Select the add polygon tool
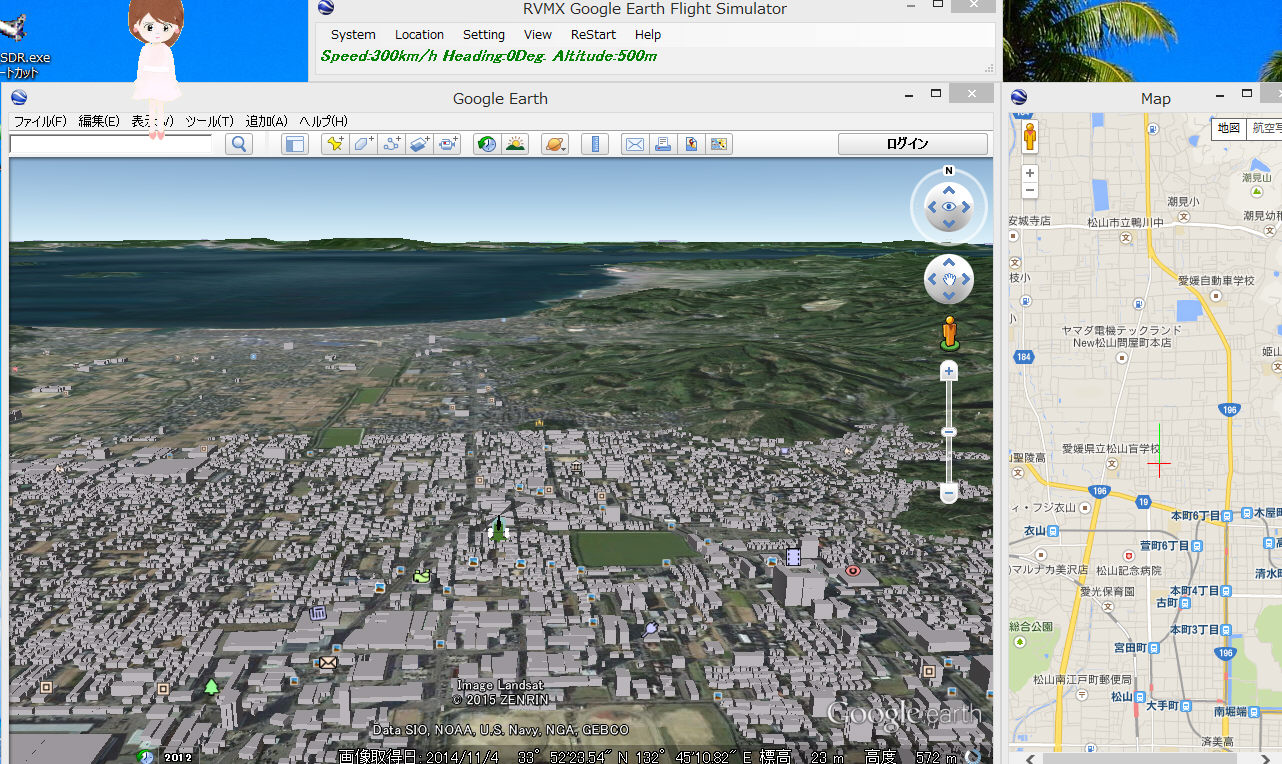This screenshot has width=1282, height=764. click(363, 144)
